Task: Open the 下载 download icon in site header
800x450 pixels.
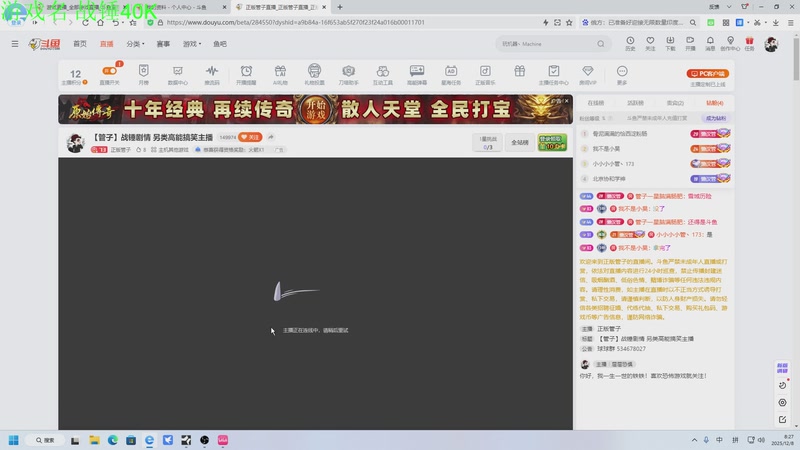Action: [670, 43]
